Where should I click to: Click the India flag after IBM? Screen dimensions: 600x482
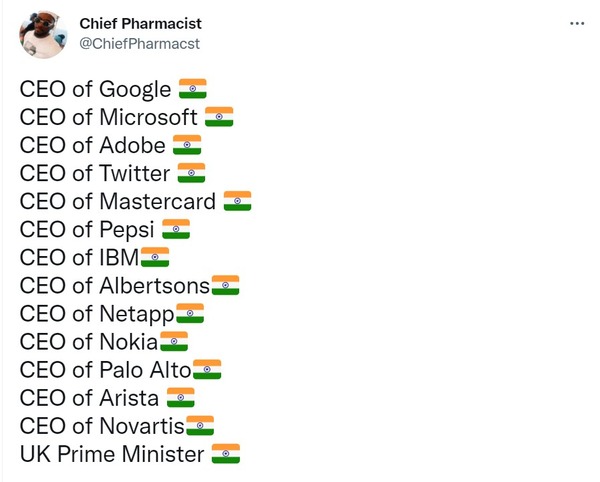pyautogui.click(x=155, y=257)
